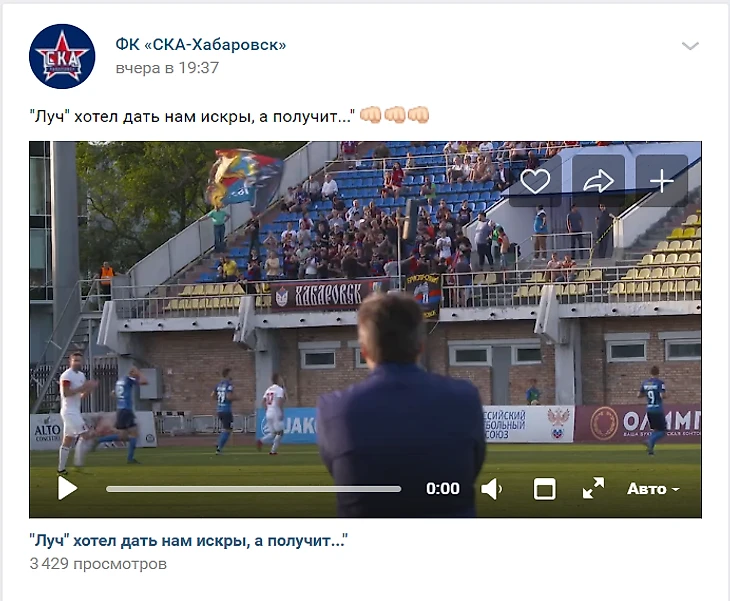Expand the video to fullscreen
Viewport: 730px width, 601px height.
593,488
